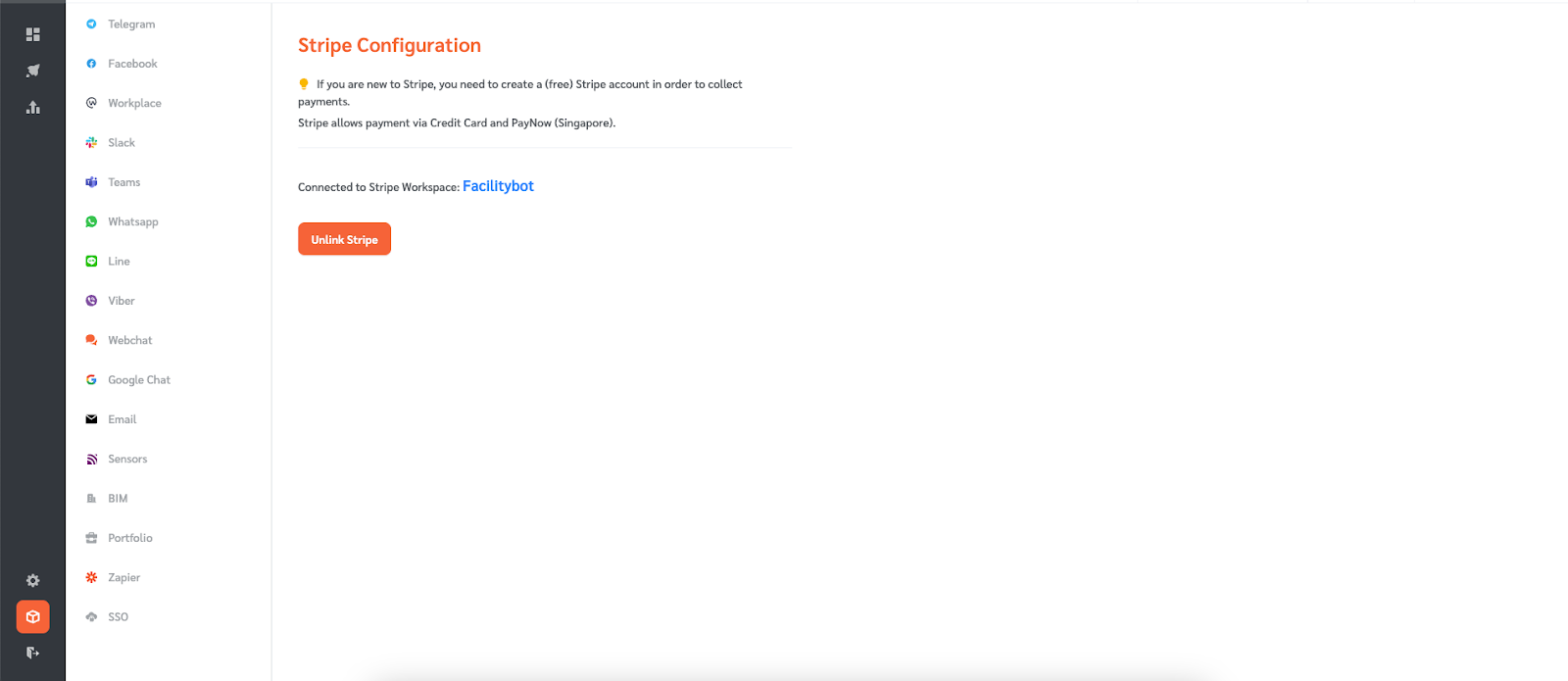
Task: Select the highlighted orange cube integrations icon
Action: tap(33, 616)
